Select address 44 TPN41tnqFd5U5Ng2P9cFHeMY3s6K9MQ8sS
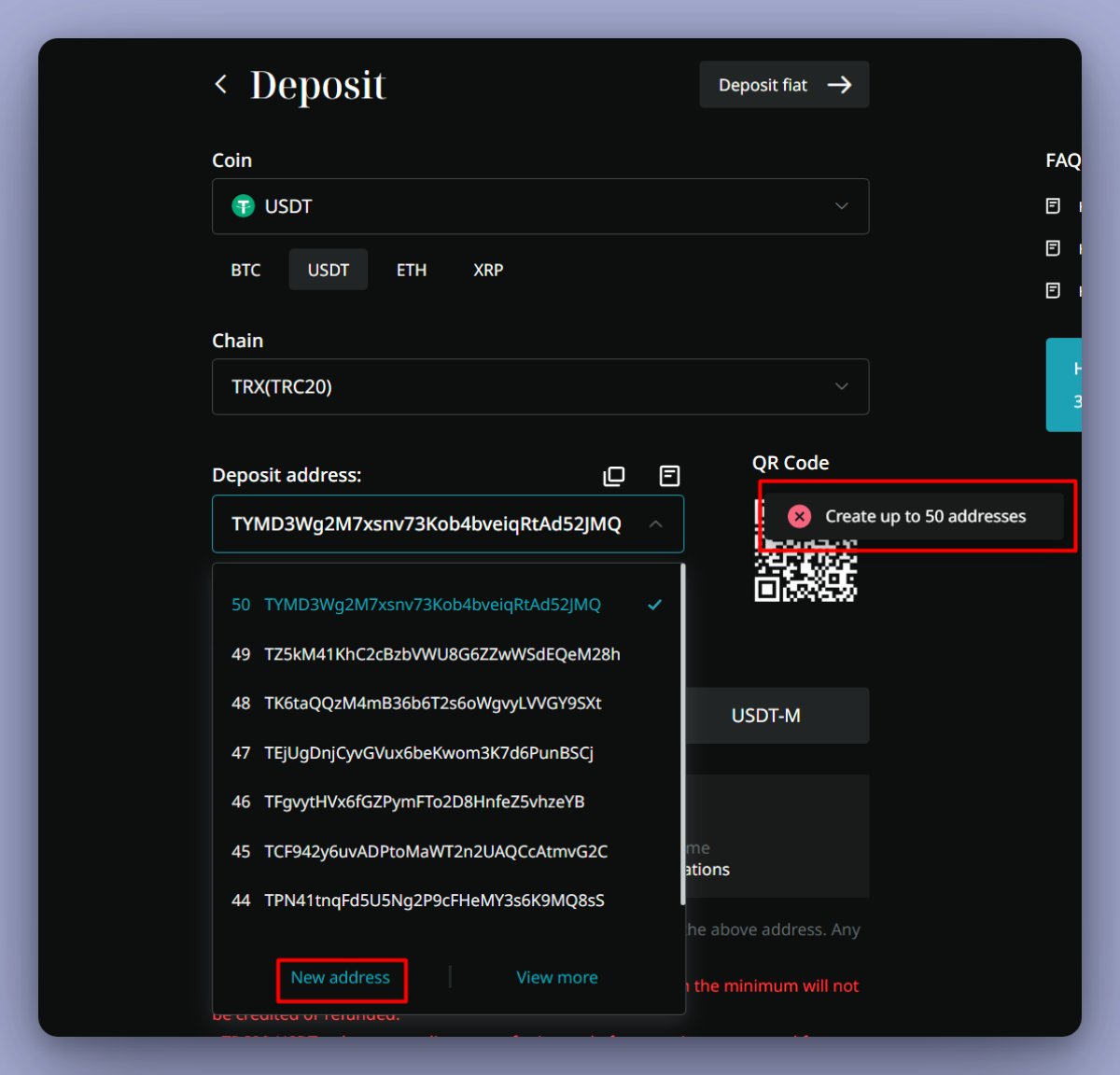1120x1075 pixels. pyautogui.click(x=447, y=900)
